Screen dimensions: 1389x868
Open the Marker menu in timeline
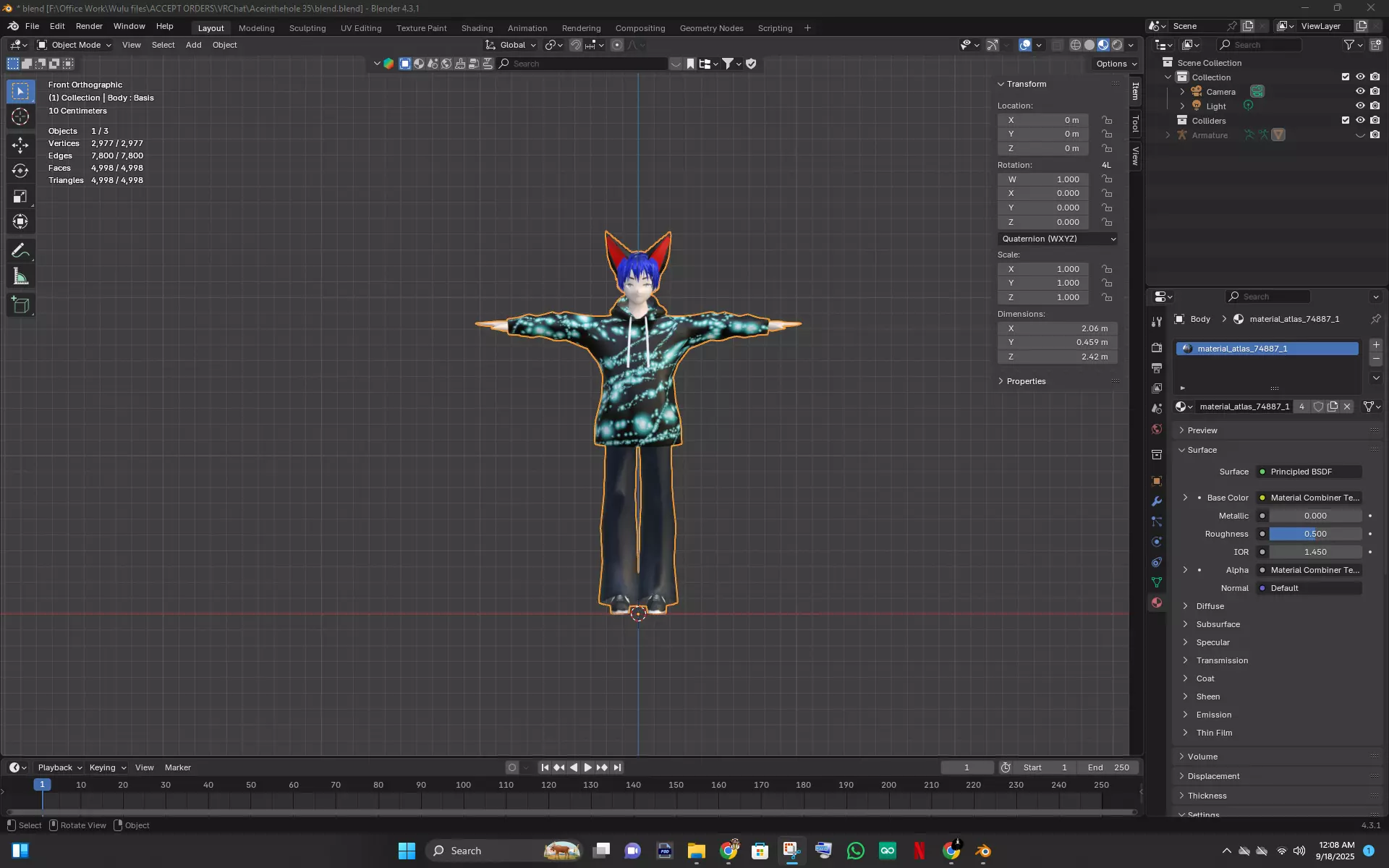[178, 767]
